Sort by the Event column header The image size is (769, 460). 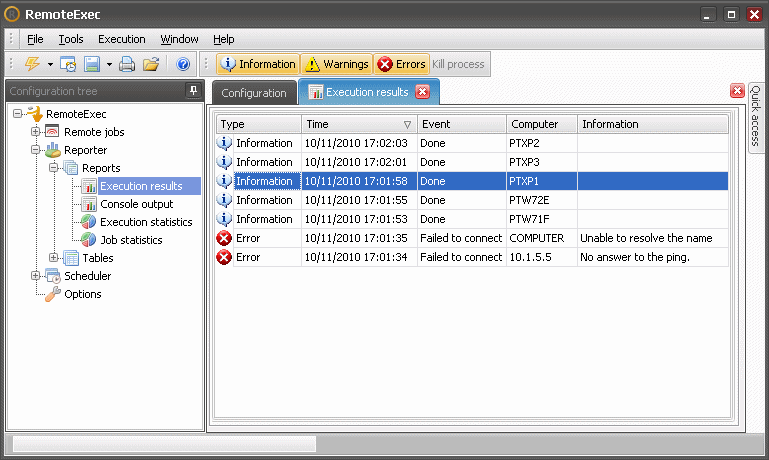461,124
